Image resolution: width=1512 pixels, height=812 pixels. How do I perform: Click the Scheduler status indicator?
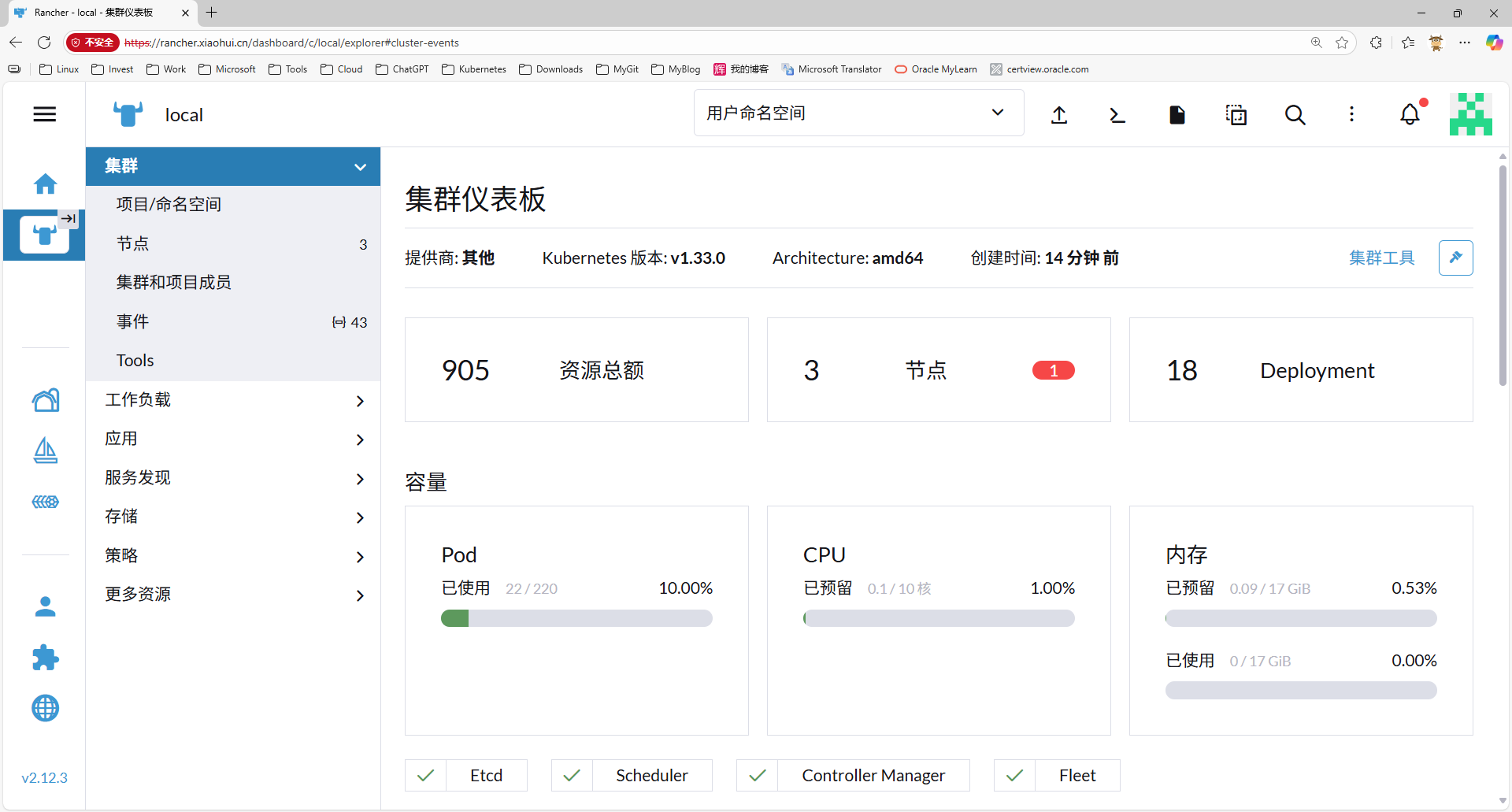(x=632, y=776)
